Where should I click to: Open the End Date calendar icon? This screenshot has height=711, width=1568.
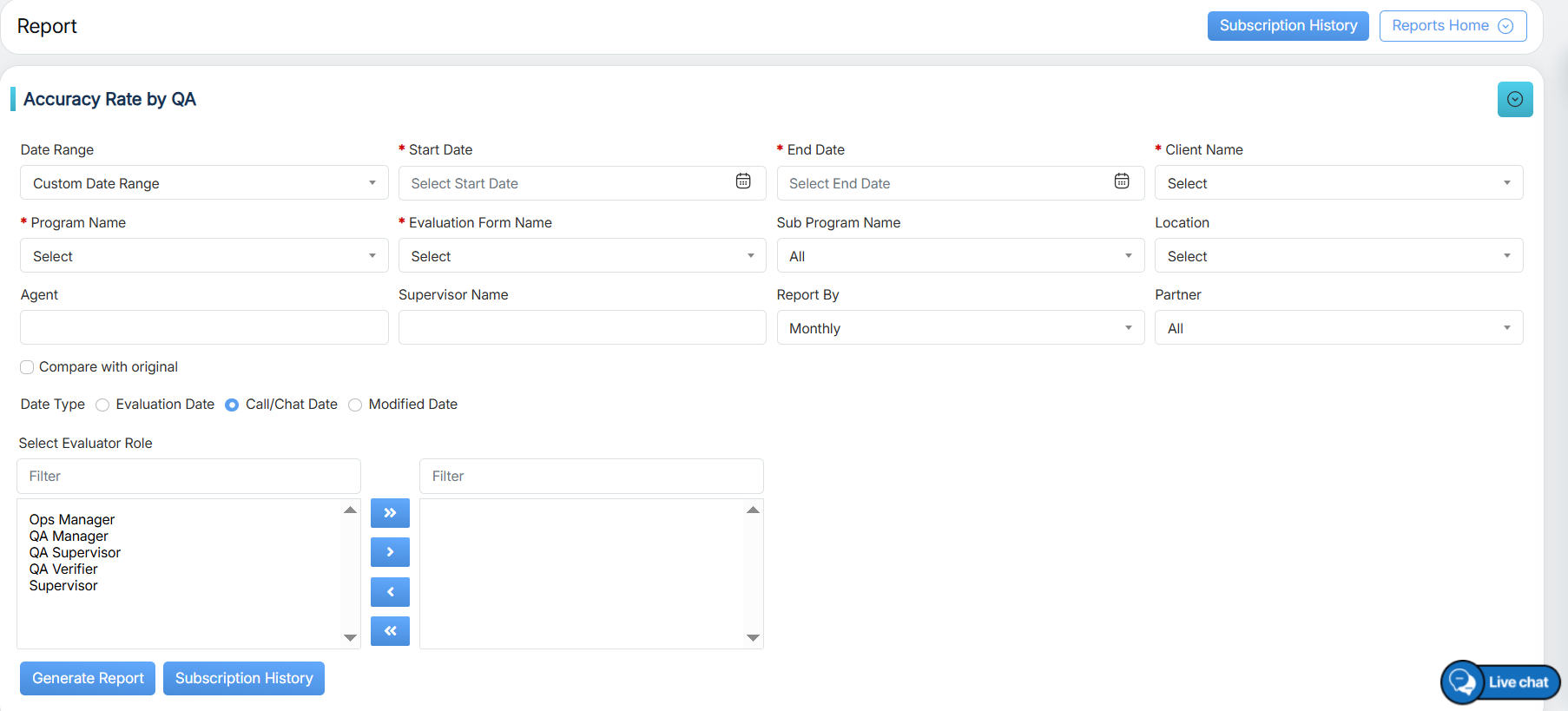point(1122,181)
